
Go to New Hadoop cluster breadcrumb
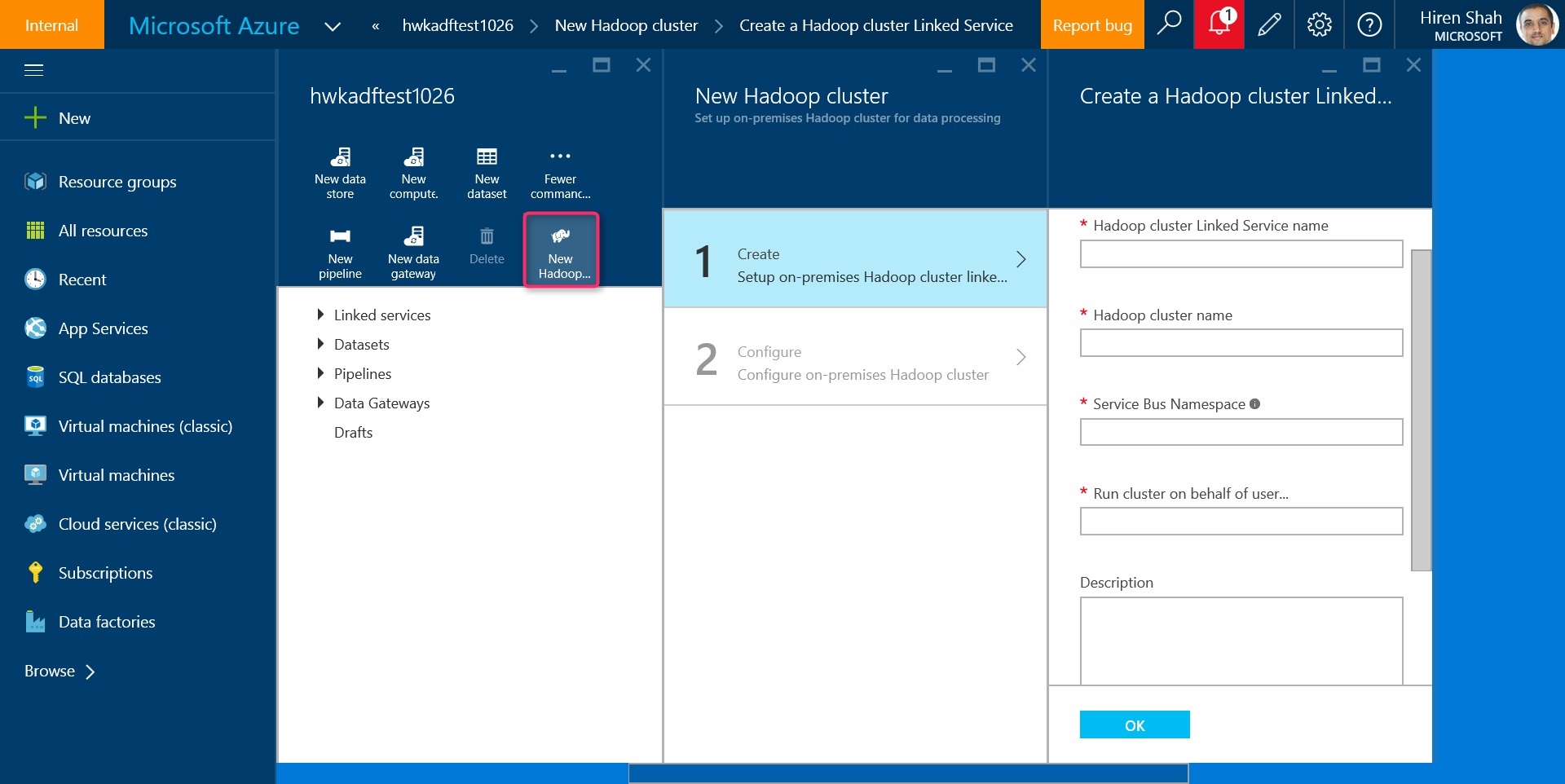pos(626,25)
